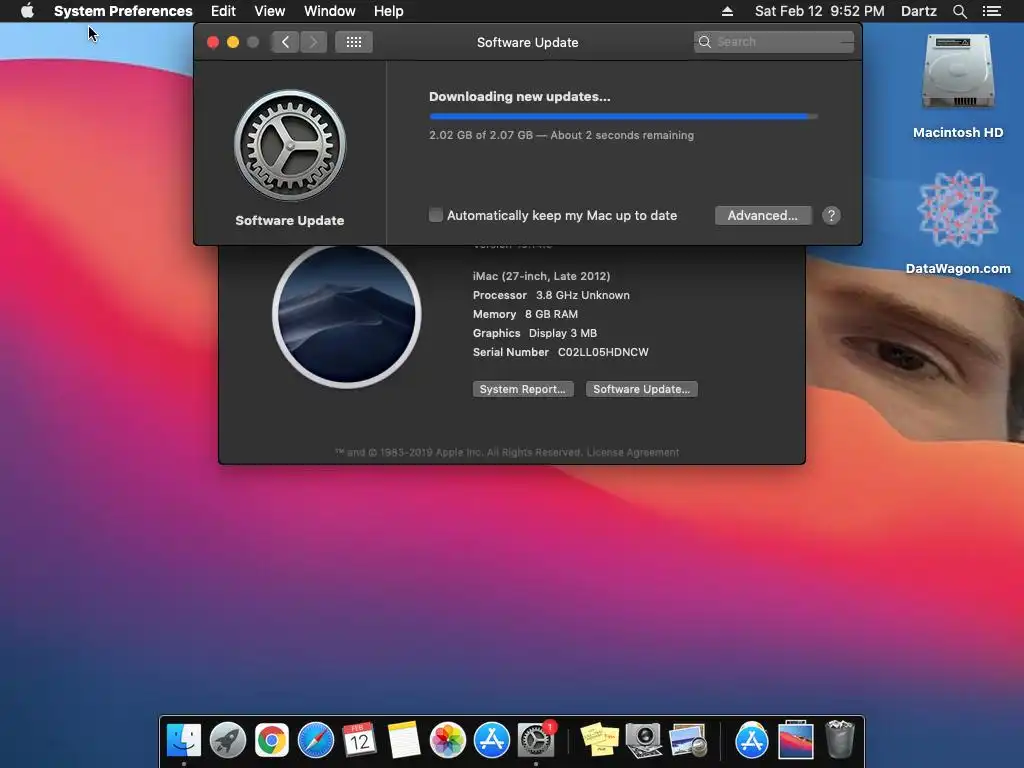Open Notification Center list icon
The image size is (1024, 768).
(992, 11)
